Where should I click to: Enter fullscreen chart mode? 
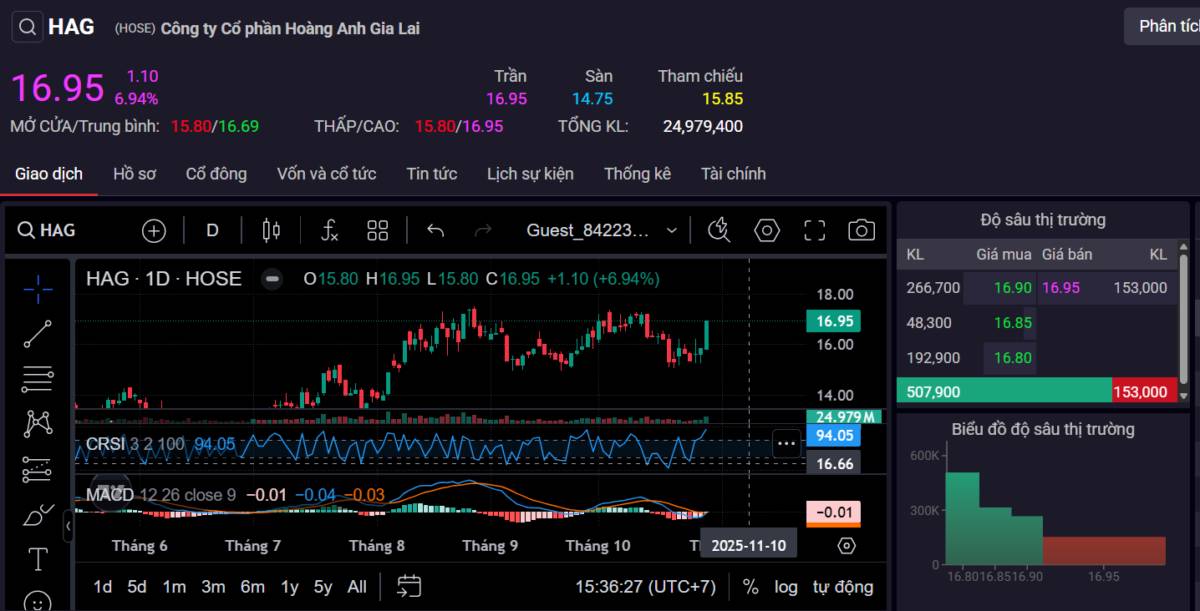tap(815, 231)
